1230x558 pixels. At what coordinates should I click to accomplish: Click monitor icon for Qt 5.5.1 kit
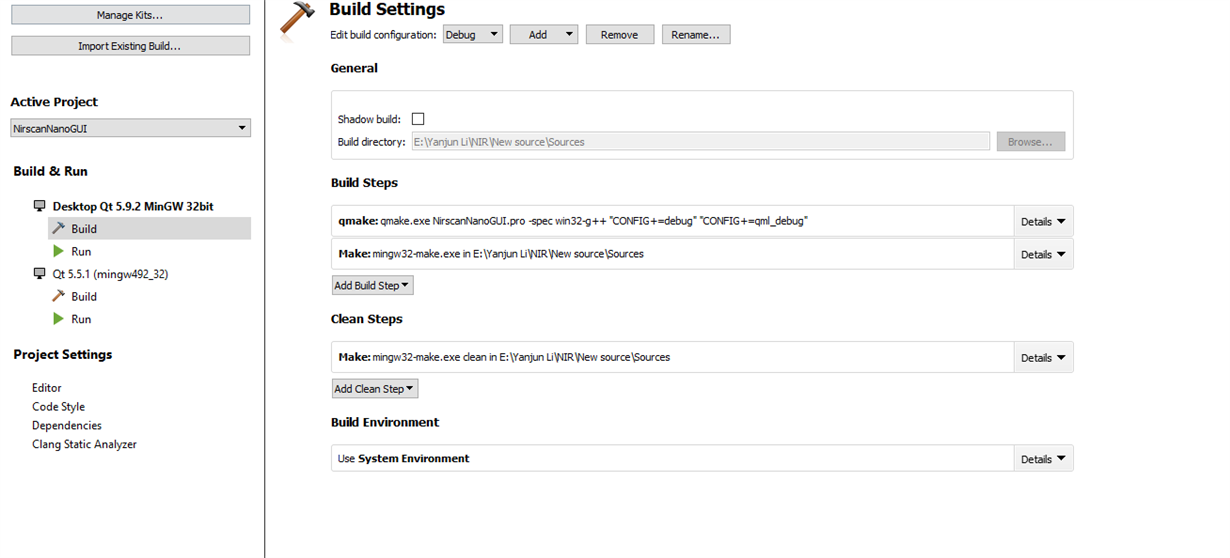coord(39,273)
